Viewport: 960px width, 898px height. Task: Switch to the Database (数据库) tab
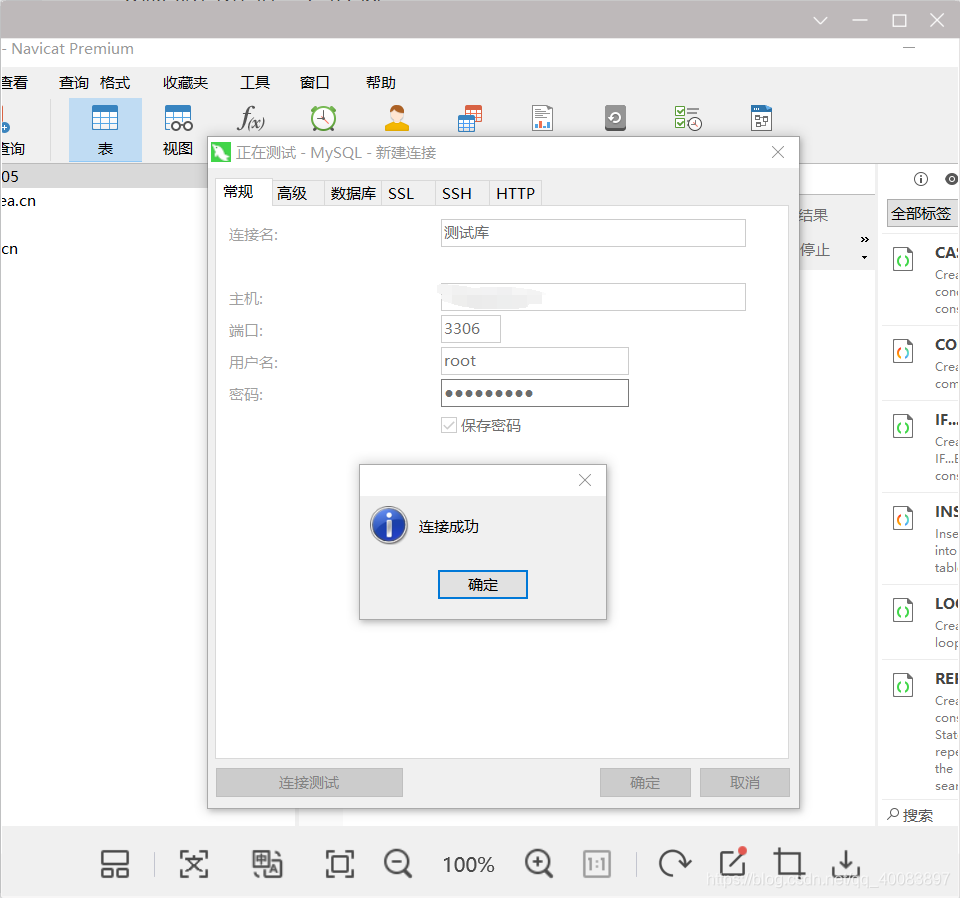[x=353, y=193]
